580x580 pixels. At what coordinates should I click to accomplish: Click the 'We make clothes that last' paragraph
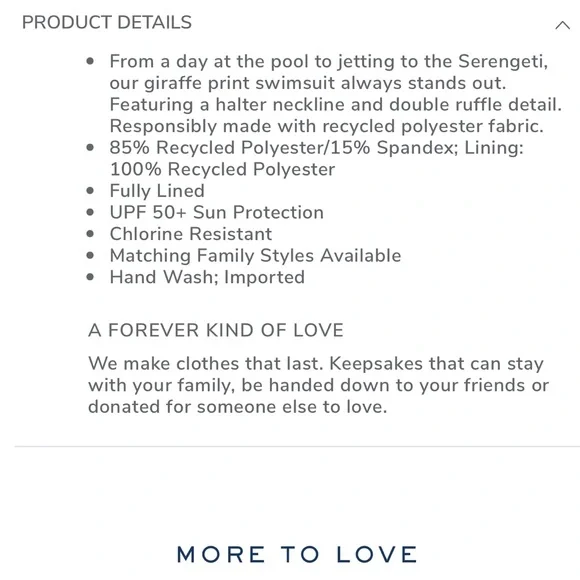click(318, 385)
